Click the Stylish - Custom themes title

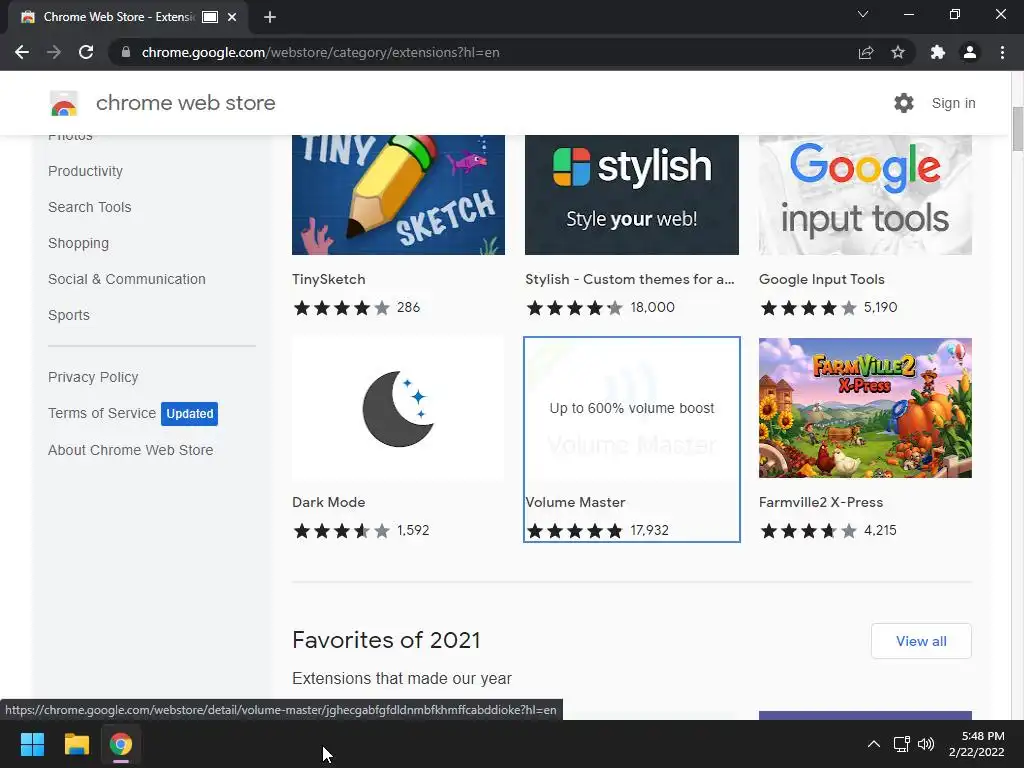pos(630,280)
